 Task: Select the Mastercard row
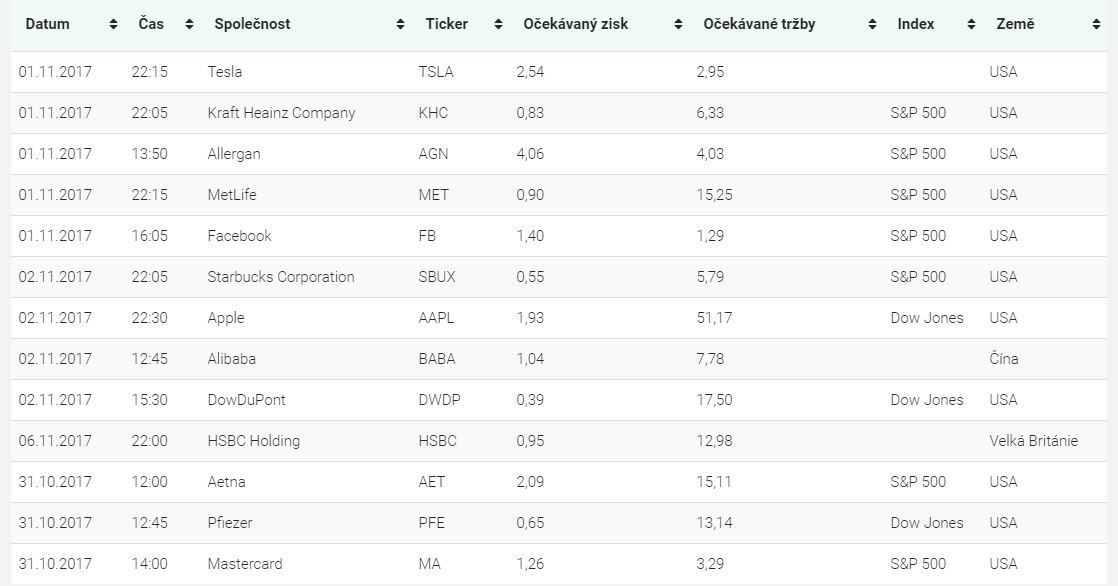pos(559,564)
